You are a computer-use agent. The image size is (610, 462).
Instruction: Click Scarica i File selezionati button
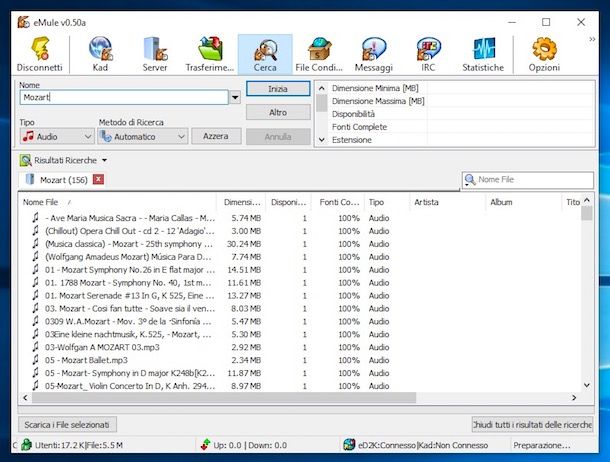[67, 425]
